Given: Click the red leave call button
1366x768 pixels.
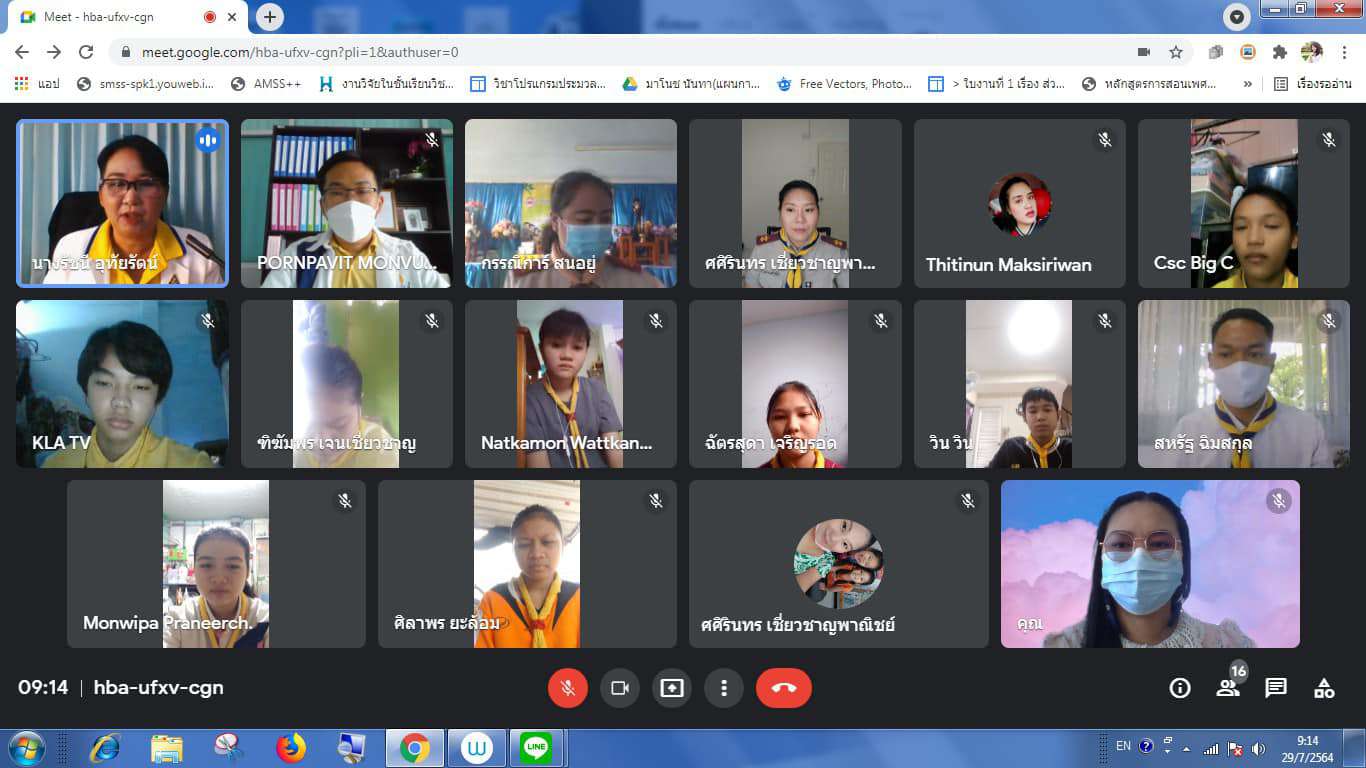Looking at the screenshot, I should pyautogui.click(x=783, y=688).
